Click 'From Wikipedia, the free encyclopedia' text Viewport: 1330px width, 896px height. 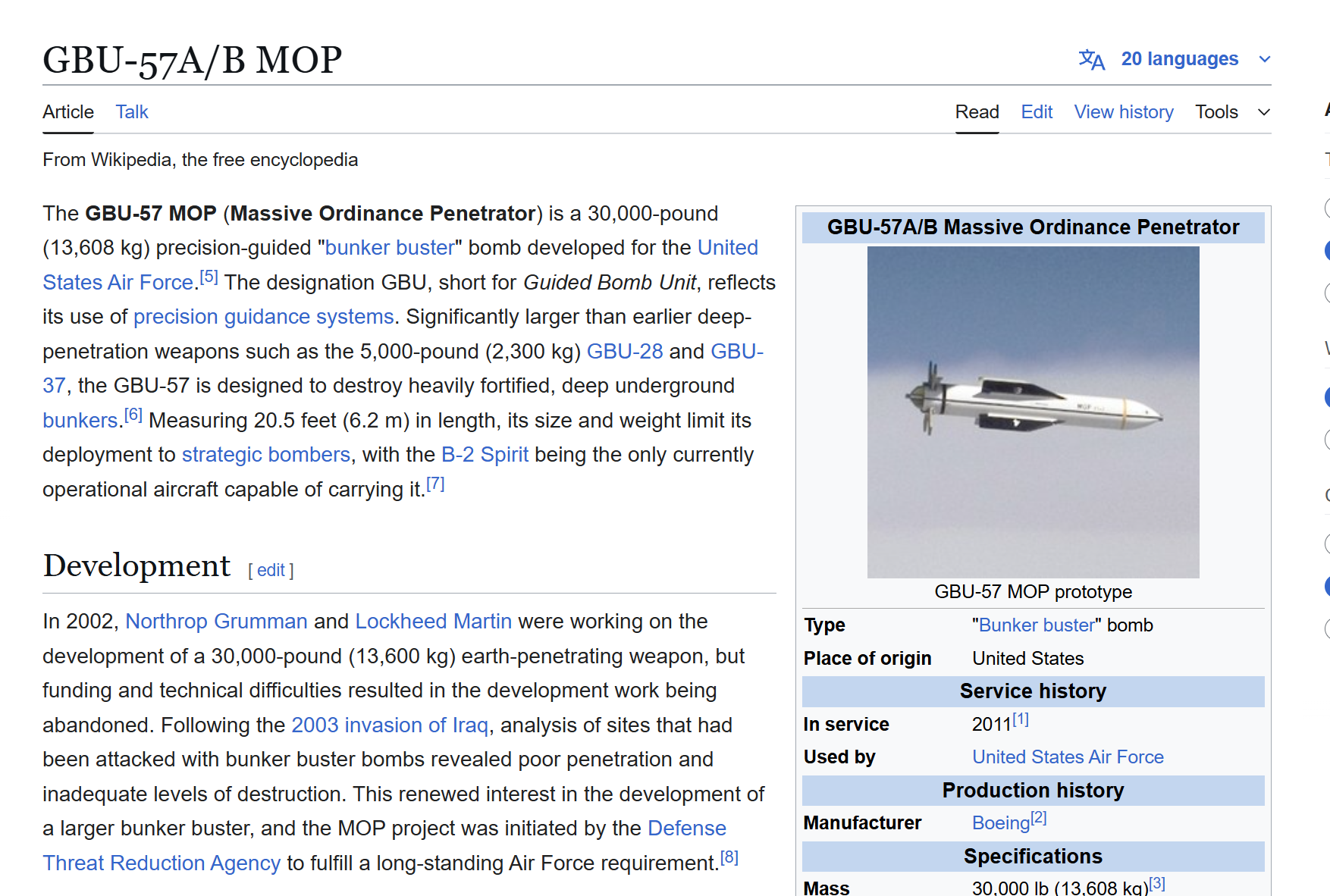click(200, 160)
